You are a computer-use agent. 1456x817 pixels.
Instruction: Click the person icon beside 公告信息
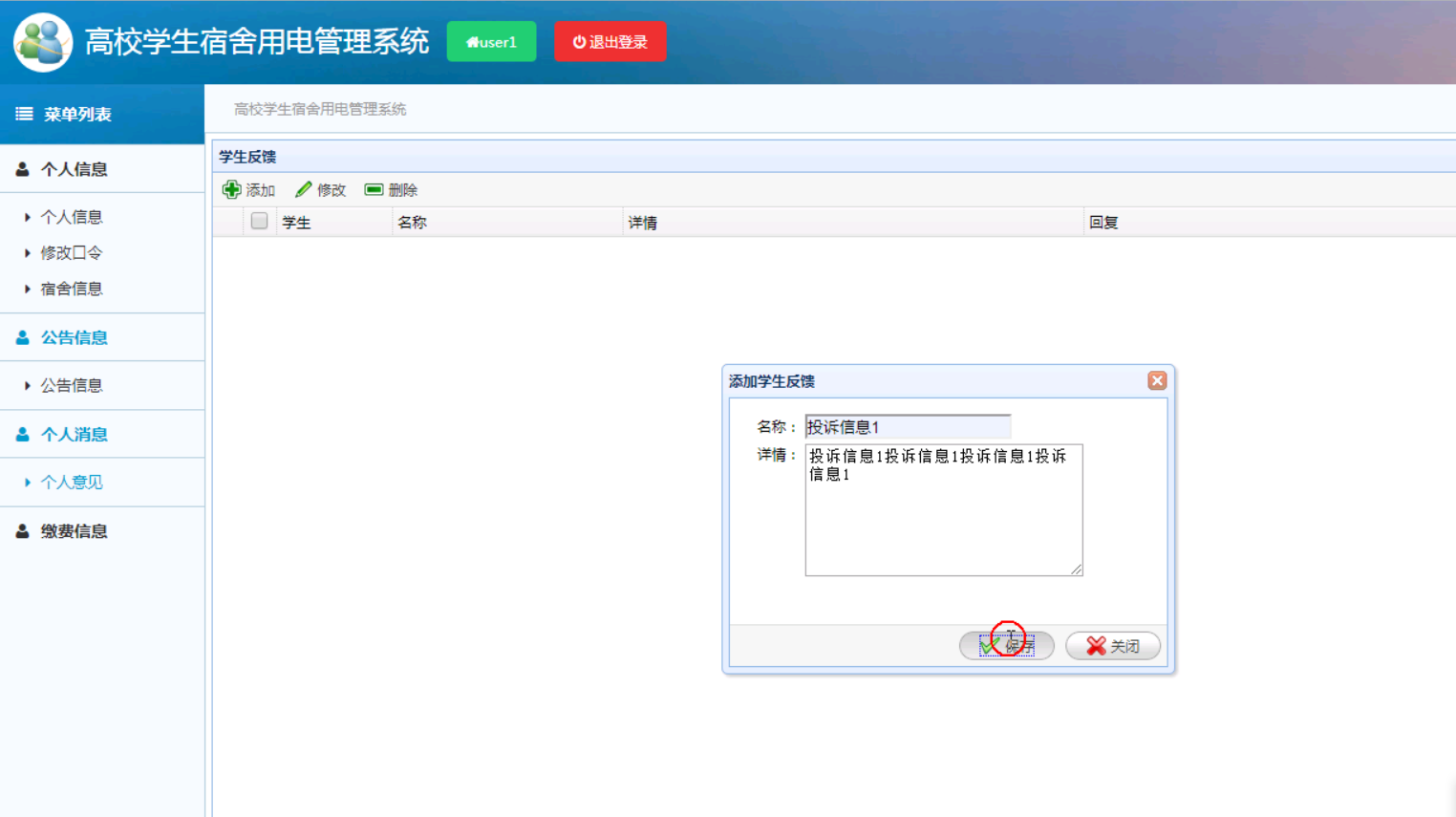(23, 337)
